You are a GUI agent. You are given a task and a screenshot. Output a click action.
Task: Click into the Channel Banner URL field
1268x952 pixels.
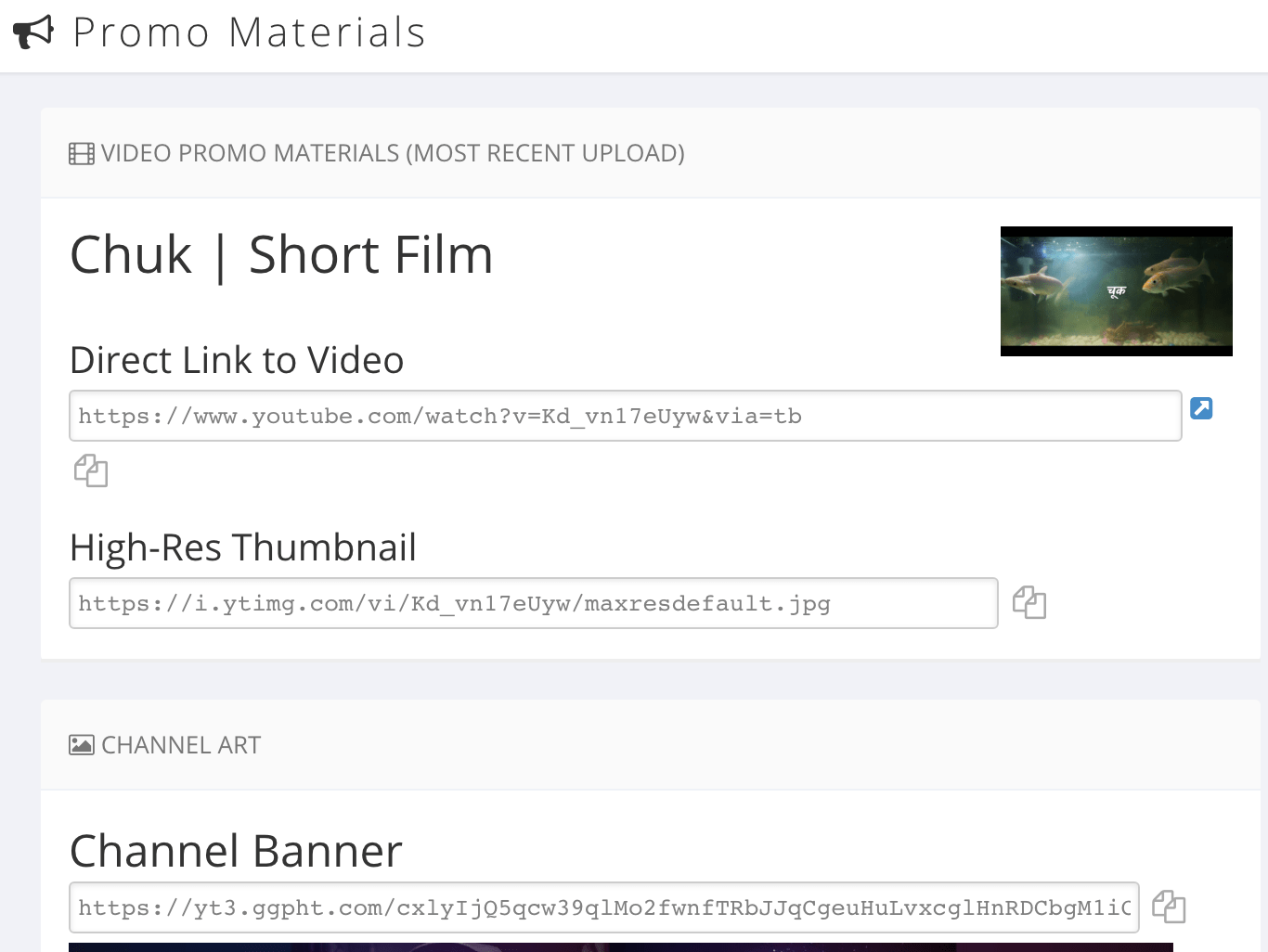pyautogui.click(x=603, y=907)
